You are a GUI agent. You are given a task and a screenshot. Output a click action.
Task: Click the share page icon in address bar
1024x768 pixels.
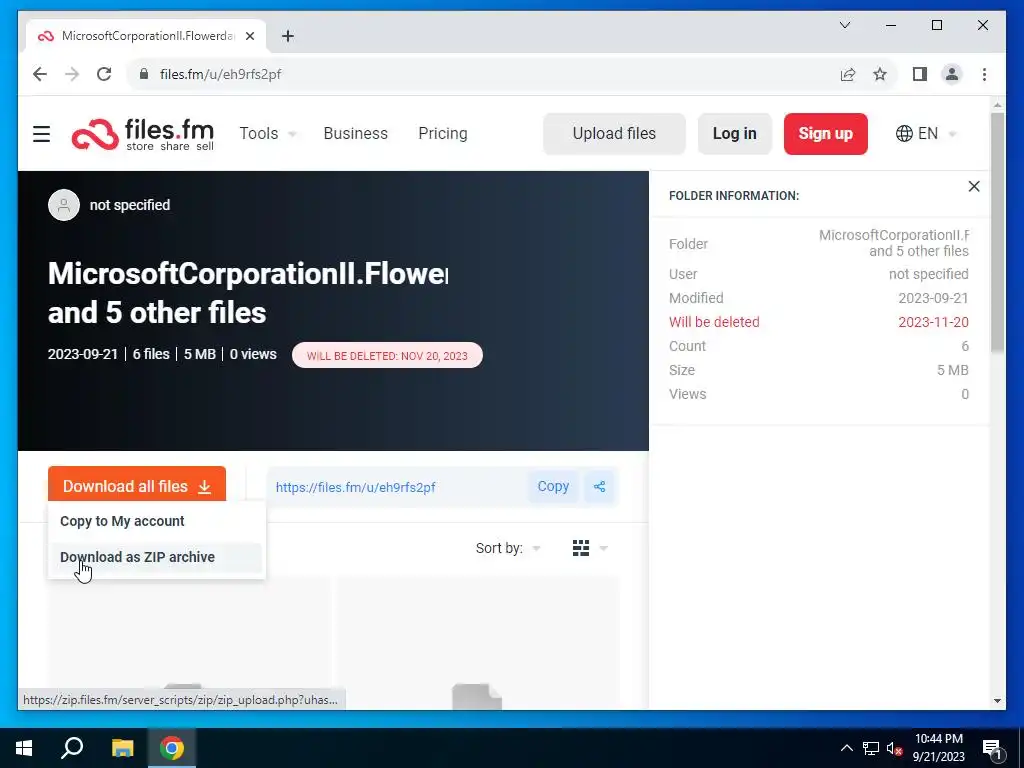tap(848, 74)
